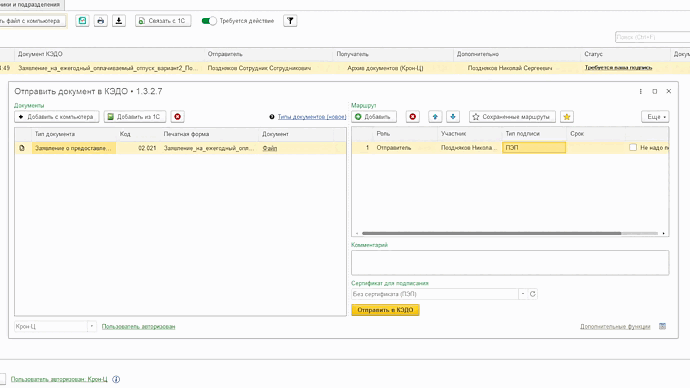Click the 'Отправить в КЭДО' button
The image size is (690, 388).
pyautogui.click(x=385, y=310)
